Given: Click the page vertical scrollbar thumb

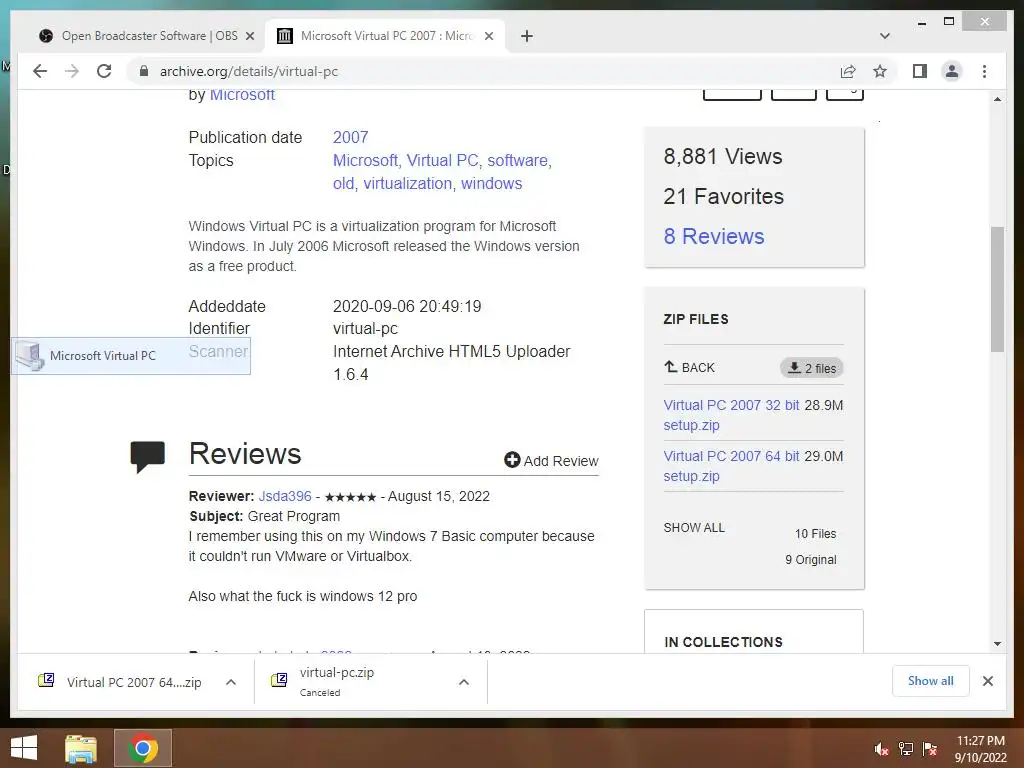Looking at the screenshot, I should [997, 289].
